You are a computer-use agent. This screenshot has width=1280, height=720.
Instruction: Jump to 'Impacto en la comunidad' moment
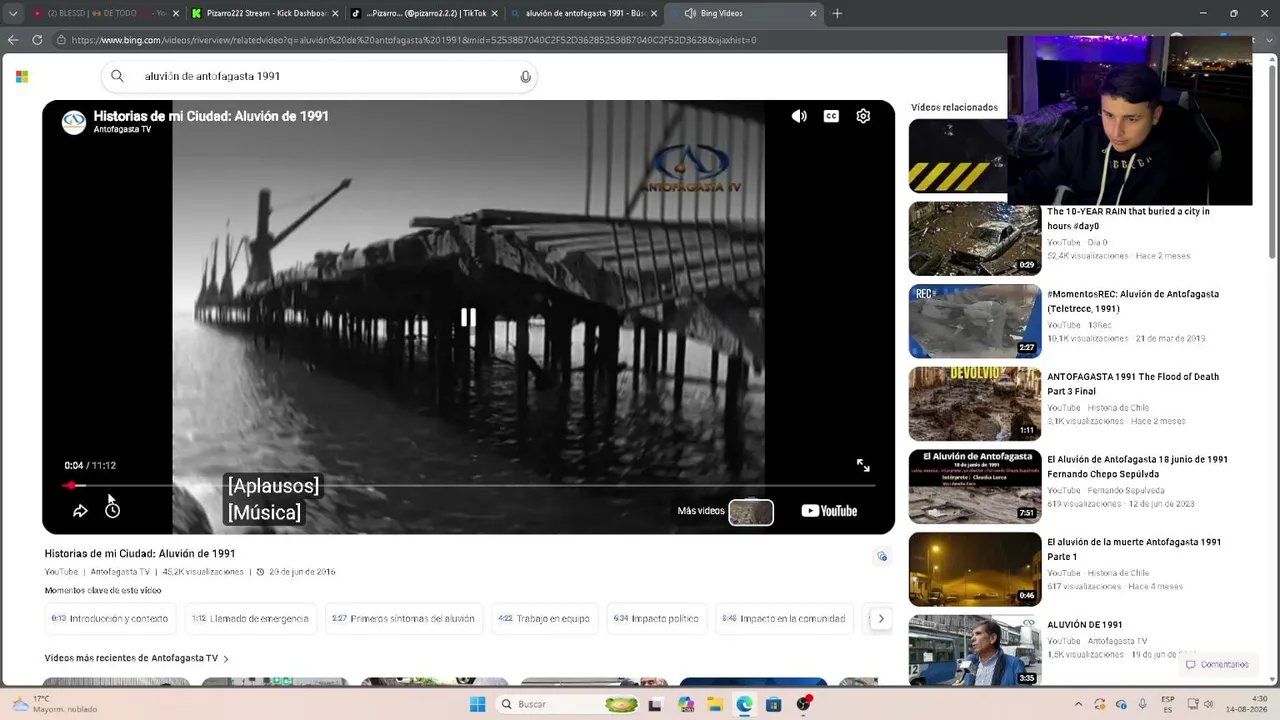click(x=784, y=619)
